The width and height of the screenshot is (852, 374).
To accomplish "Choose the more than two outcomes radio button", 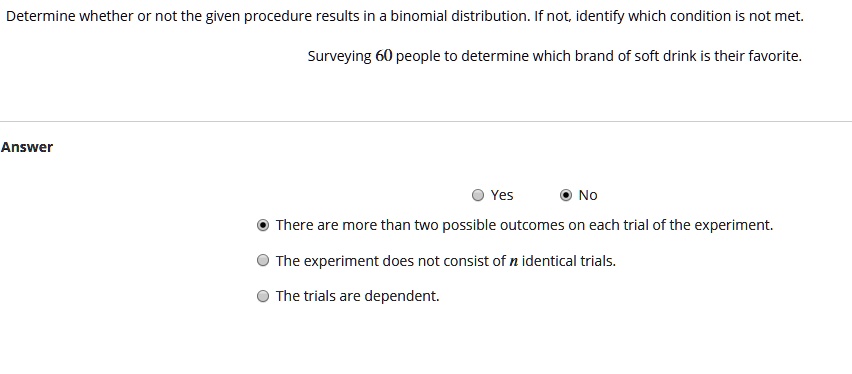I will tap(262, 225).
